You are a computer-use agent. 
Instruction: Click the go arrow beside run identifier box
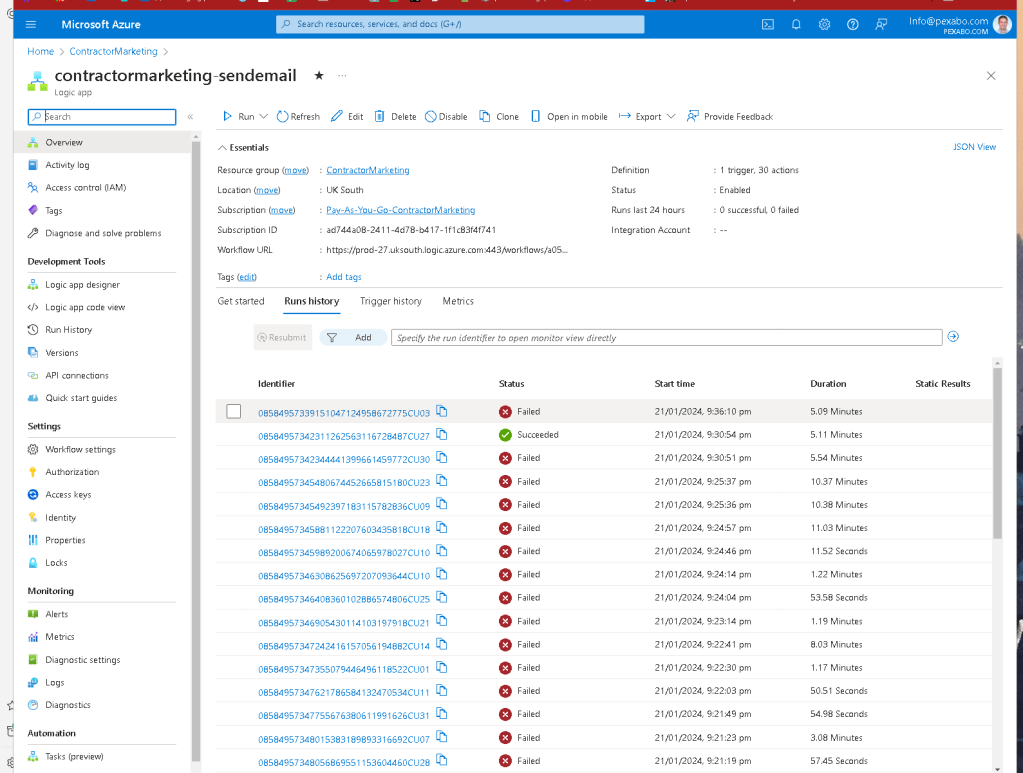coord(953,337)
